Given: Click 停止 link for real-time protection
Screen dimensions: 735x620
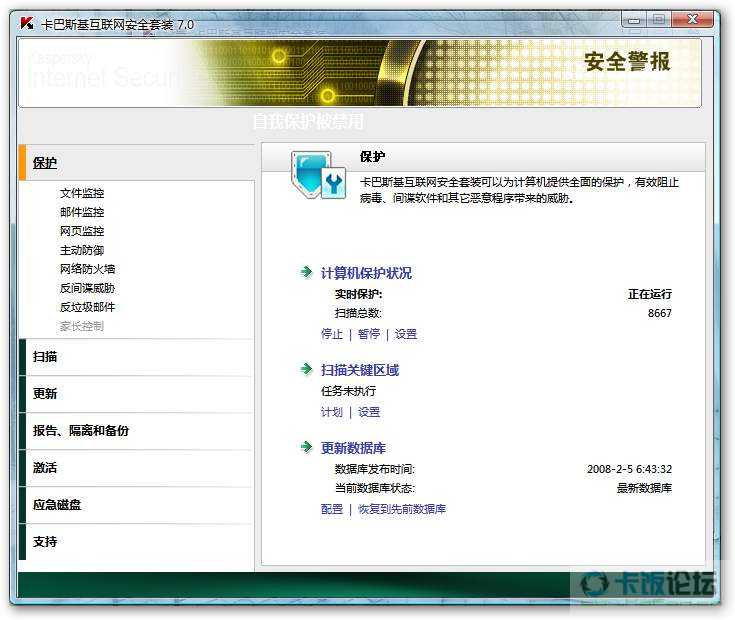Looking at the screenshot, I should (332, 334).
